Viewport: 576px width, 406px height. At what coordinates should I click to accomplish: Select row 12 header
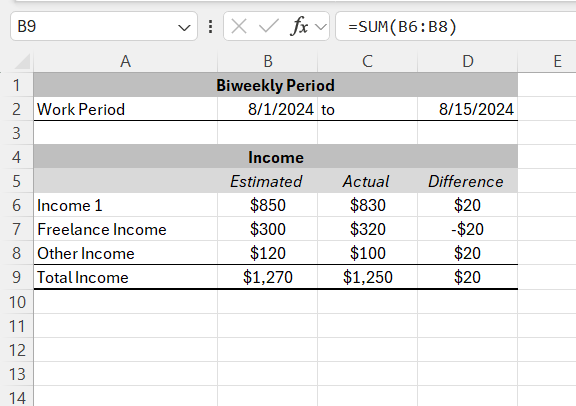[x=17, y=350]
